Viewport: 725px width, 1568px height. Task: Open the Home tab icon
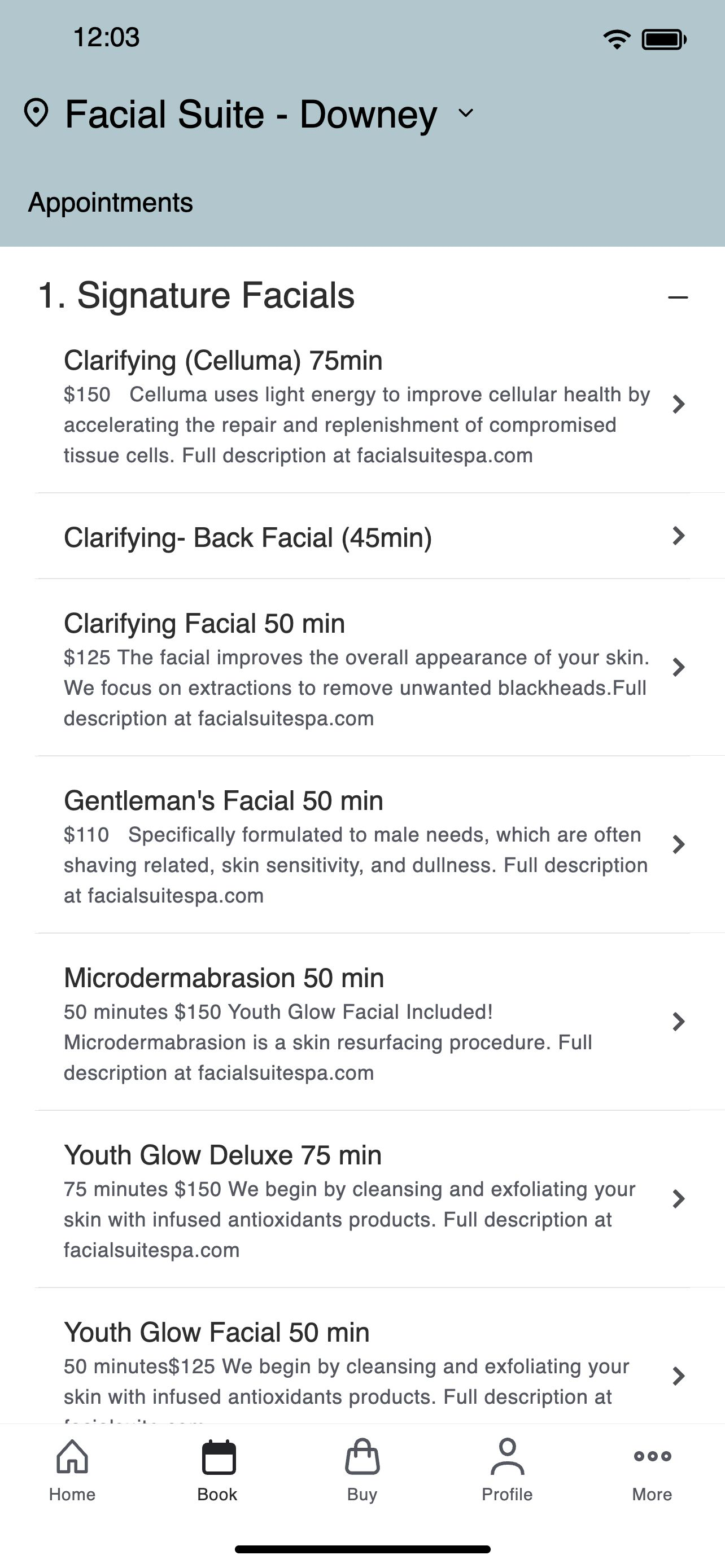[x=72, y=1457]
